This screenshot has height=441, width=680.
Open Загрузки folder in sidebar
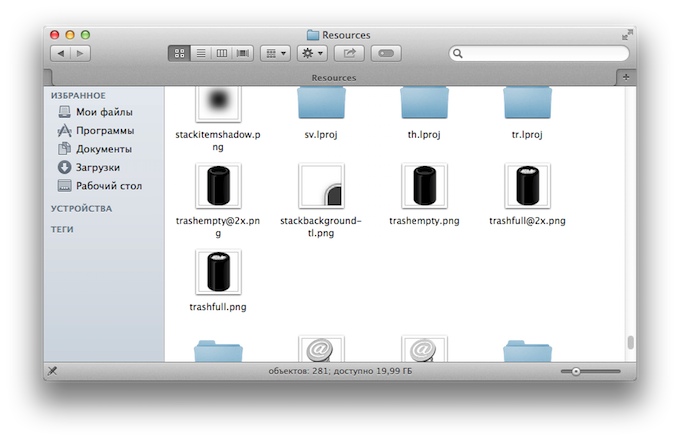tap(98, 168)
